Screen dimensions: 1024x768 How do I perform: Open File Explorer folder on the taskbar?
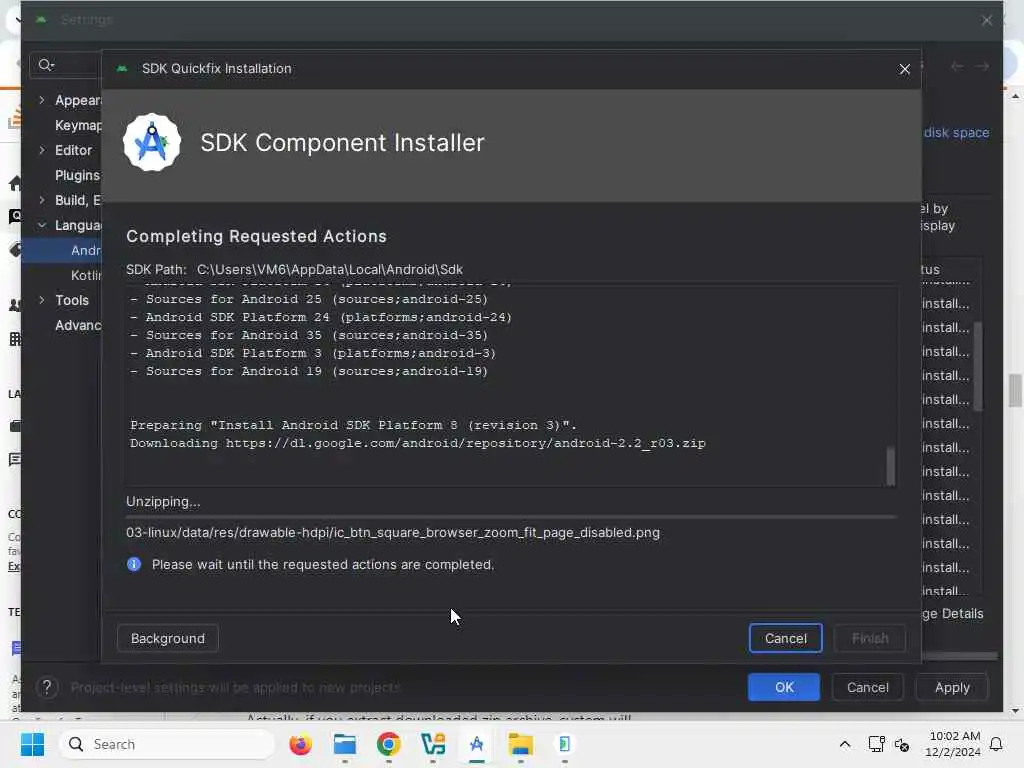coord(520,744)
